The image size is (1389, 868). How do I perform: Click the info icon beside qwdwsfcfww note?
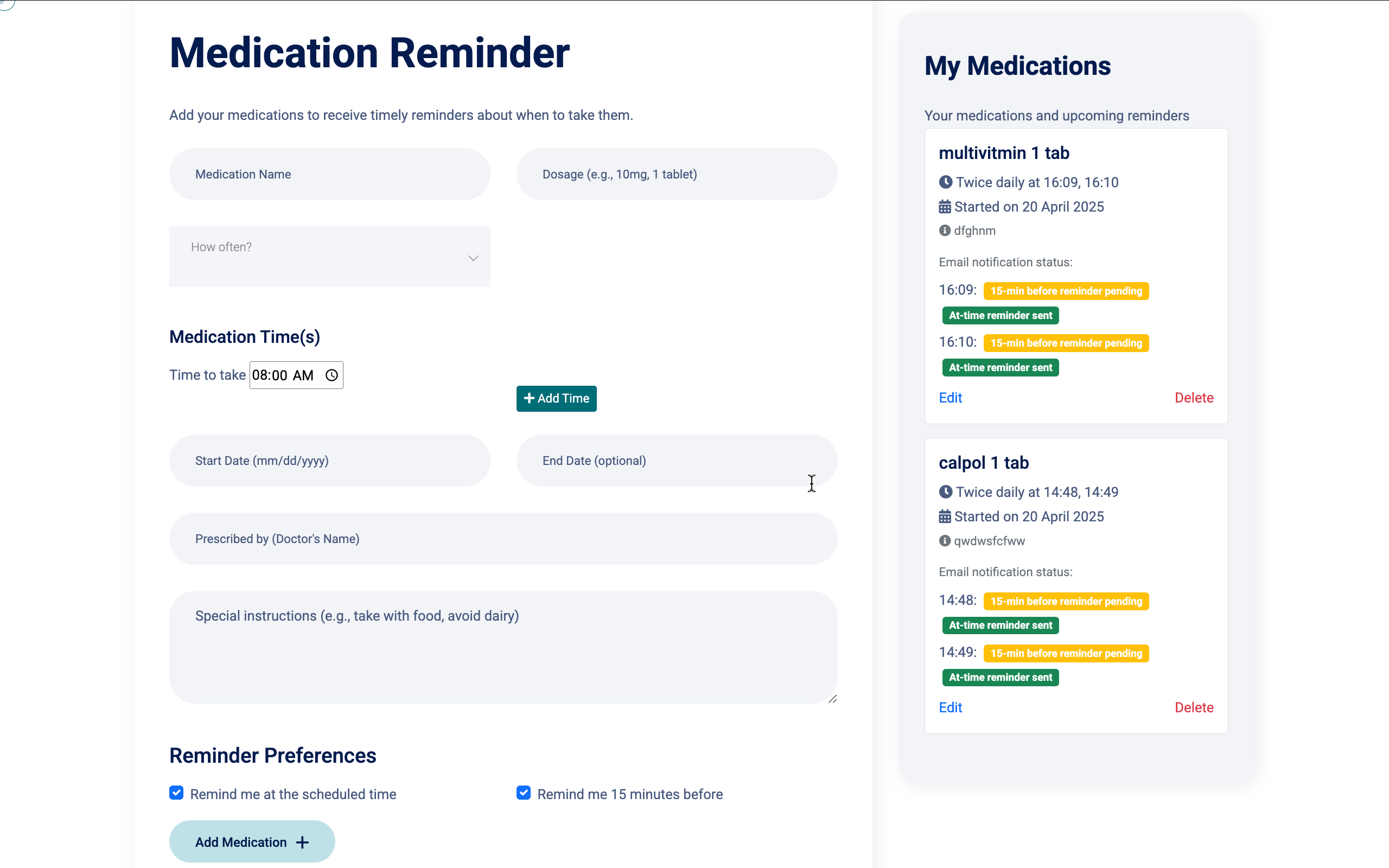click(944, 540)
